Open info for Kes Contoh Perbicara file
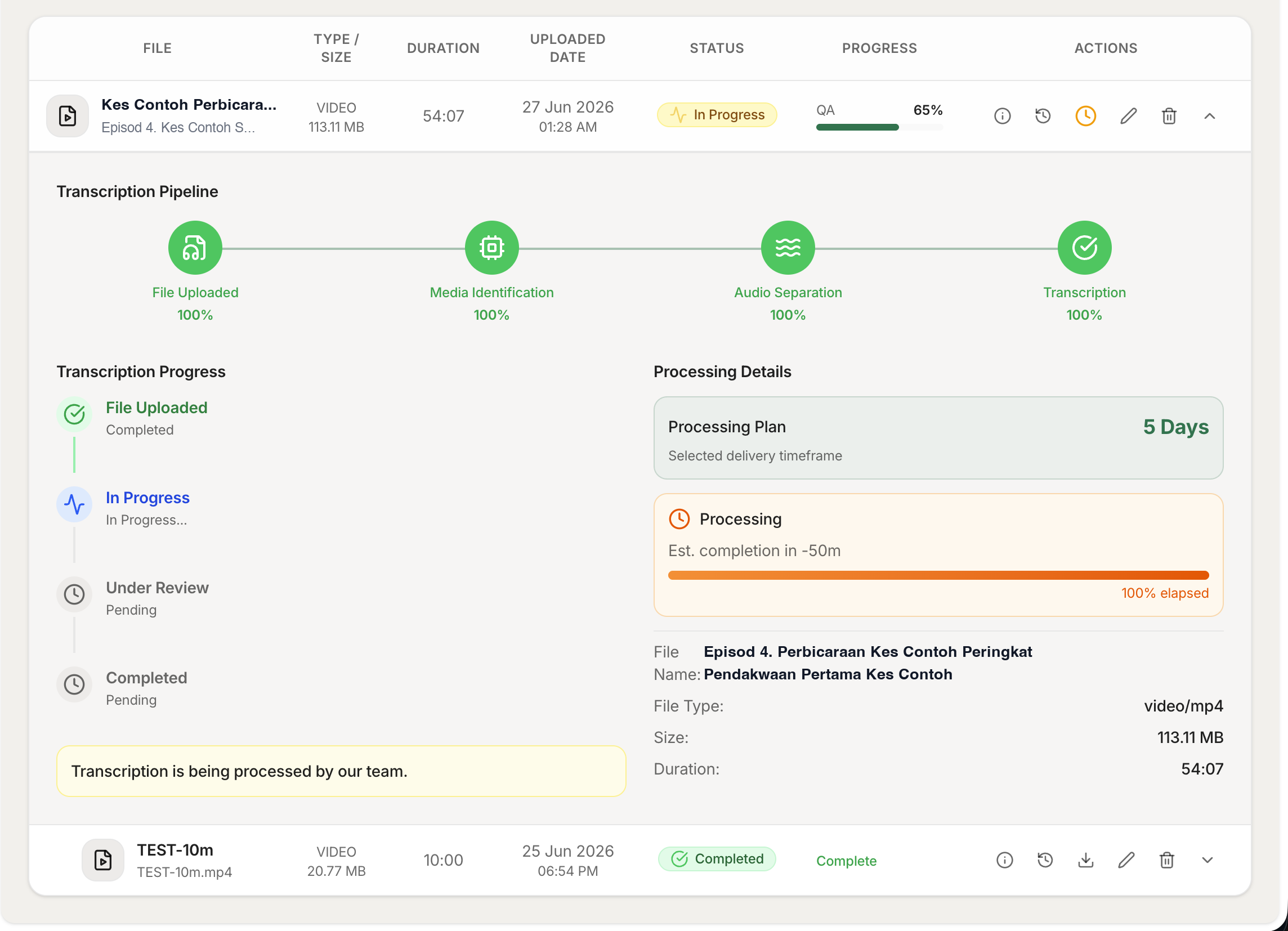The height and width of the screenshot is (931, 1288). pyautogui.click(x=1002, y=116)
